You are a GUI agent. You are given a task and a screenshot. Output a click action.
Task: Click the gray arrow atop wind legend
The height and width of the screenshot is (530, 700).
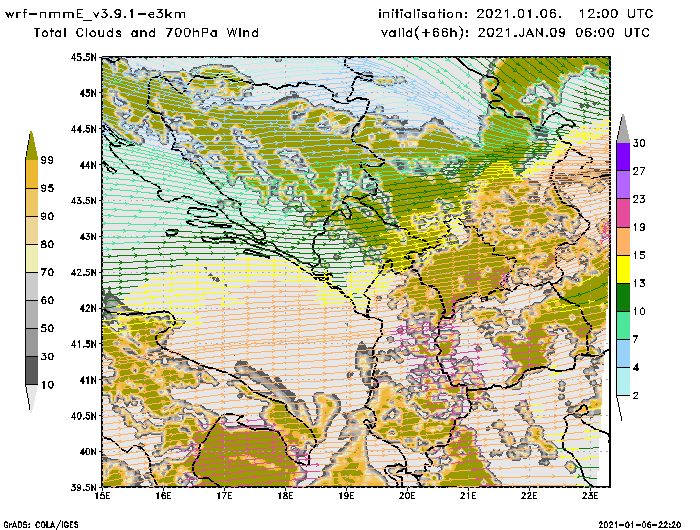point(623,129)
